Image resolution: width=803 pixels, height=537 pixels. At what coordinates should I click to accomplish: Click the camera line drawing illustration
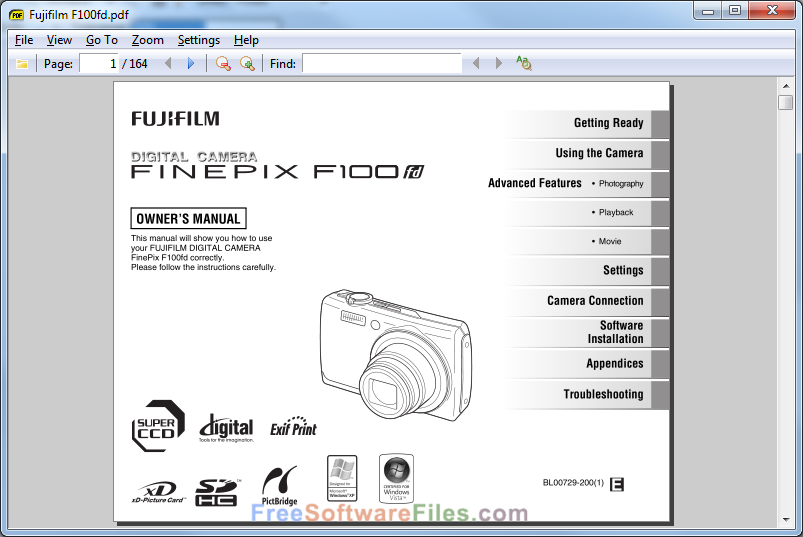click(396, 355)
